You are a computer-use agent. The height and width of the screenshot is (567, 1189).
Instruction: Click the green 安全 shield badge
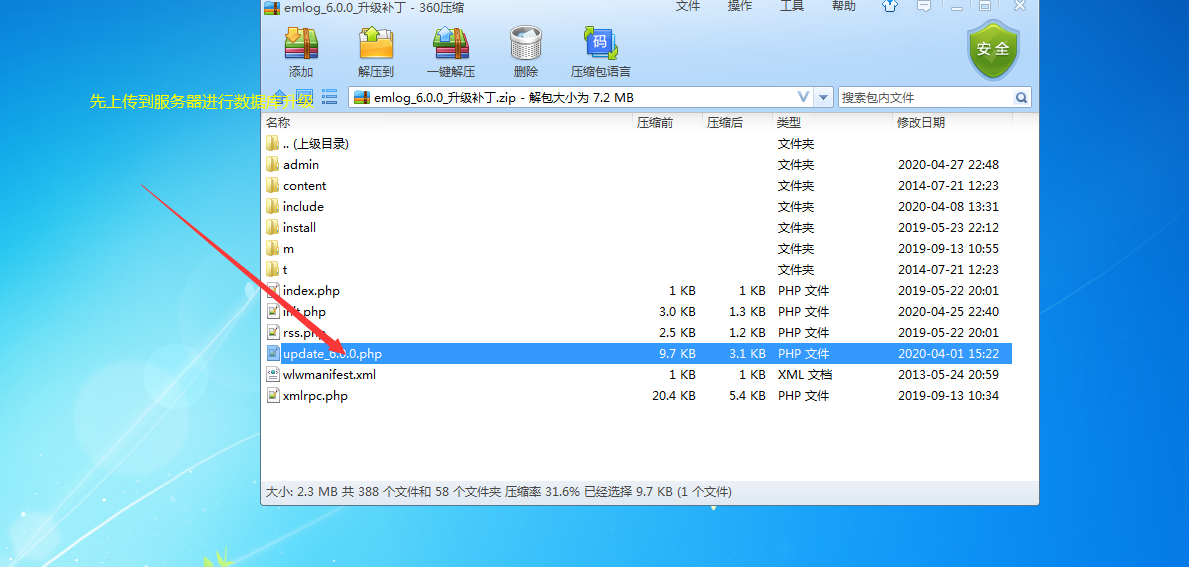[992, 50]
